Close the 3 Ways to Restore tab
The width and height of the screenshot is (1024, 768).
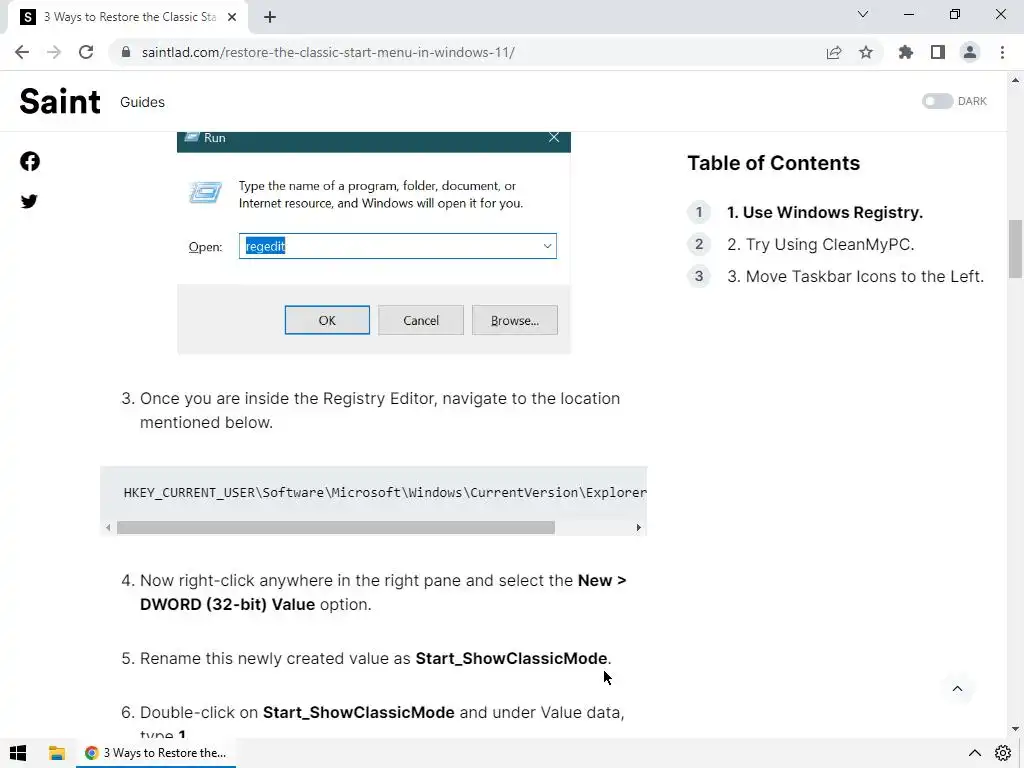point(232,17)
